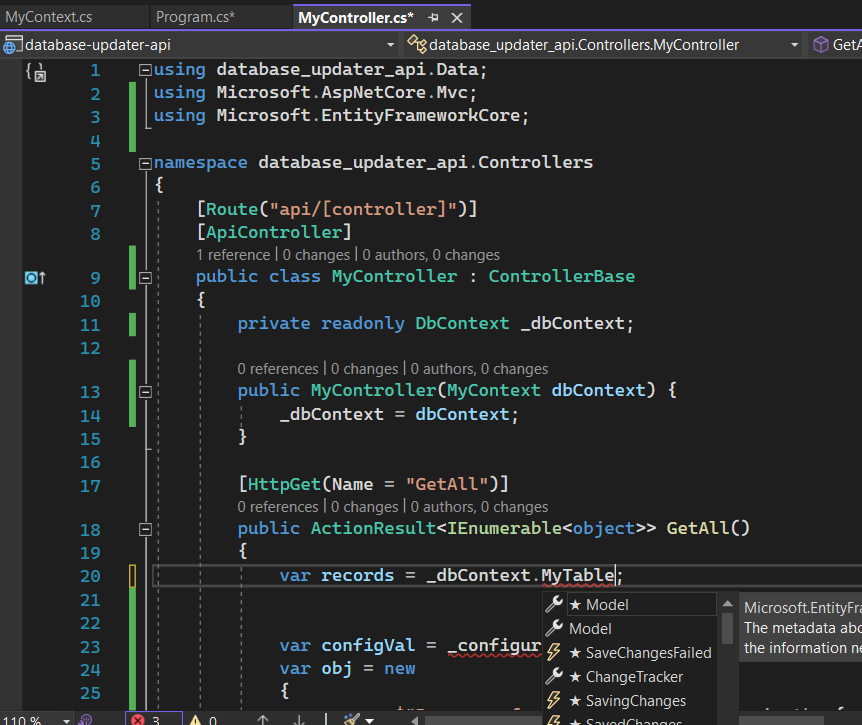Click the code map braces icon at line 1
The image size is (862, 725).
tap(36, 72)
